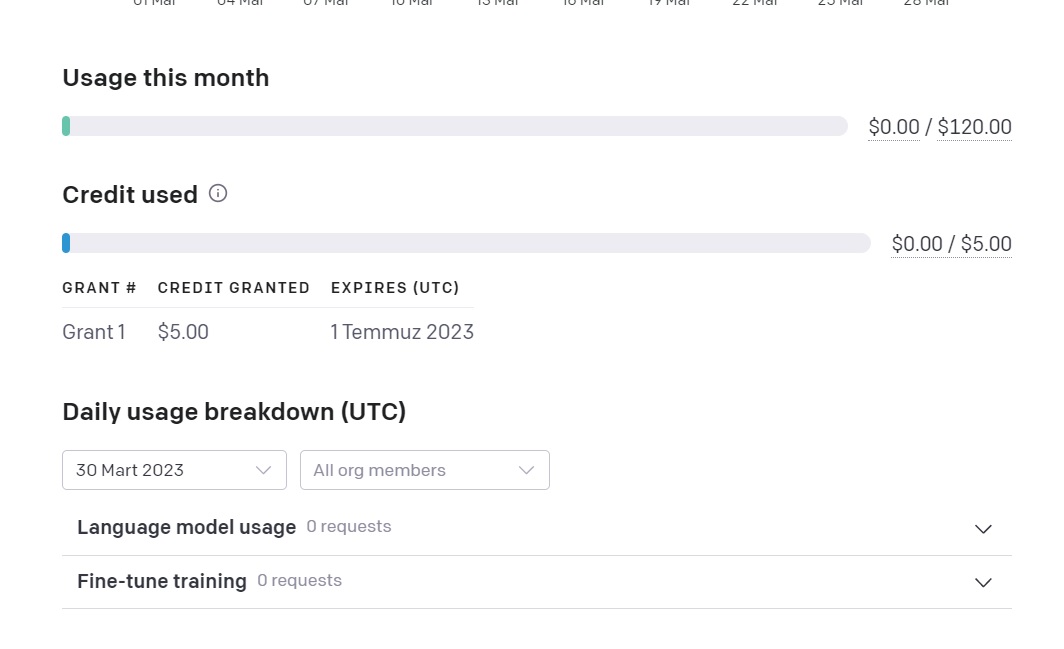Click the Grant # column header
The width and height of the screenshot is (1064, 649).
pyautogui.click(x=99, y=288)
